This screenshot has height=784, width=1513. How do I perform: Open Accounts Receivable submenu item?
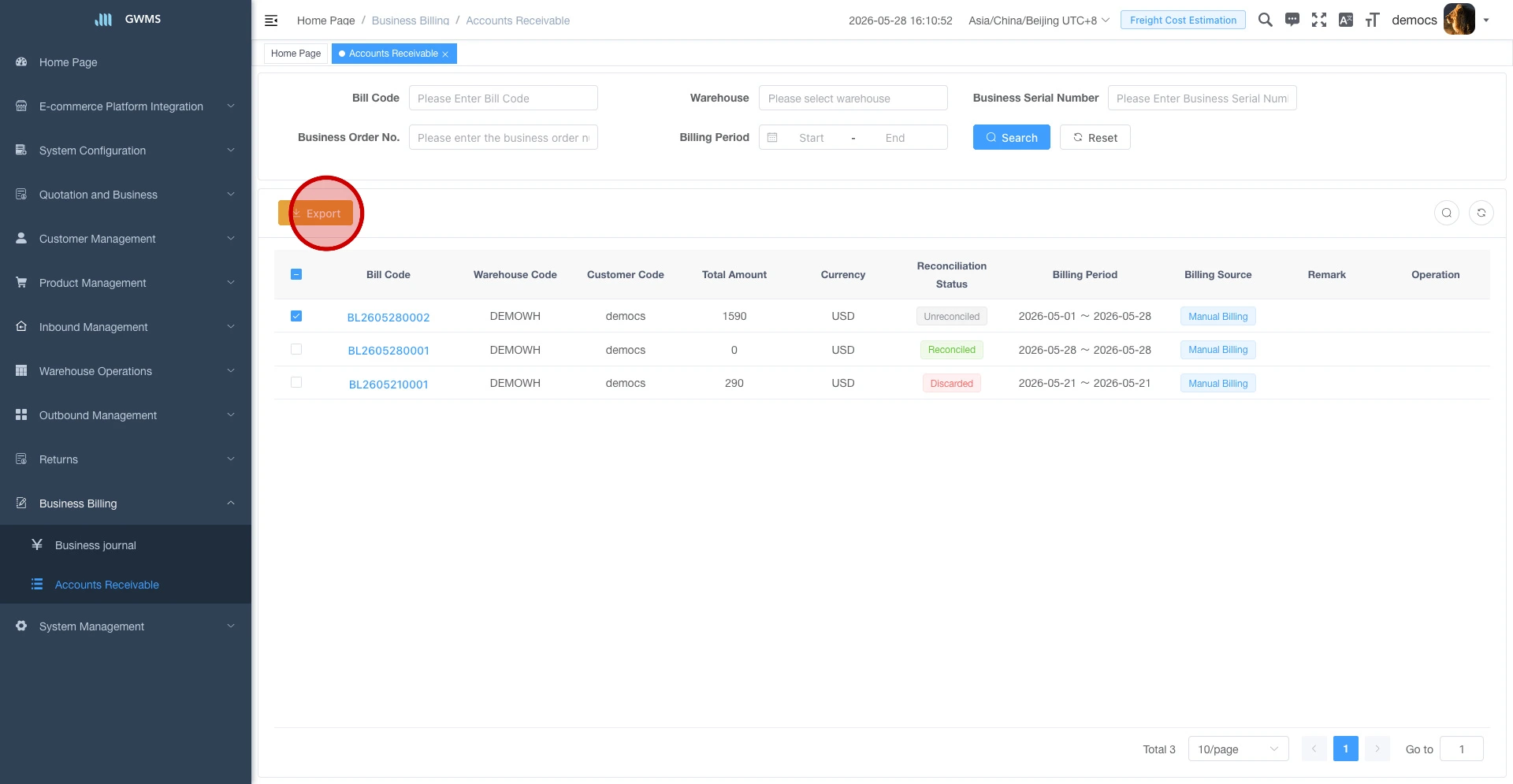click(x=126, y=584)
